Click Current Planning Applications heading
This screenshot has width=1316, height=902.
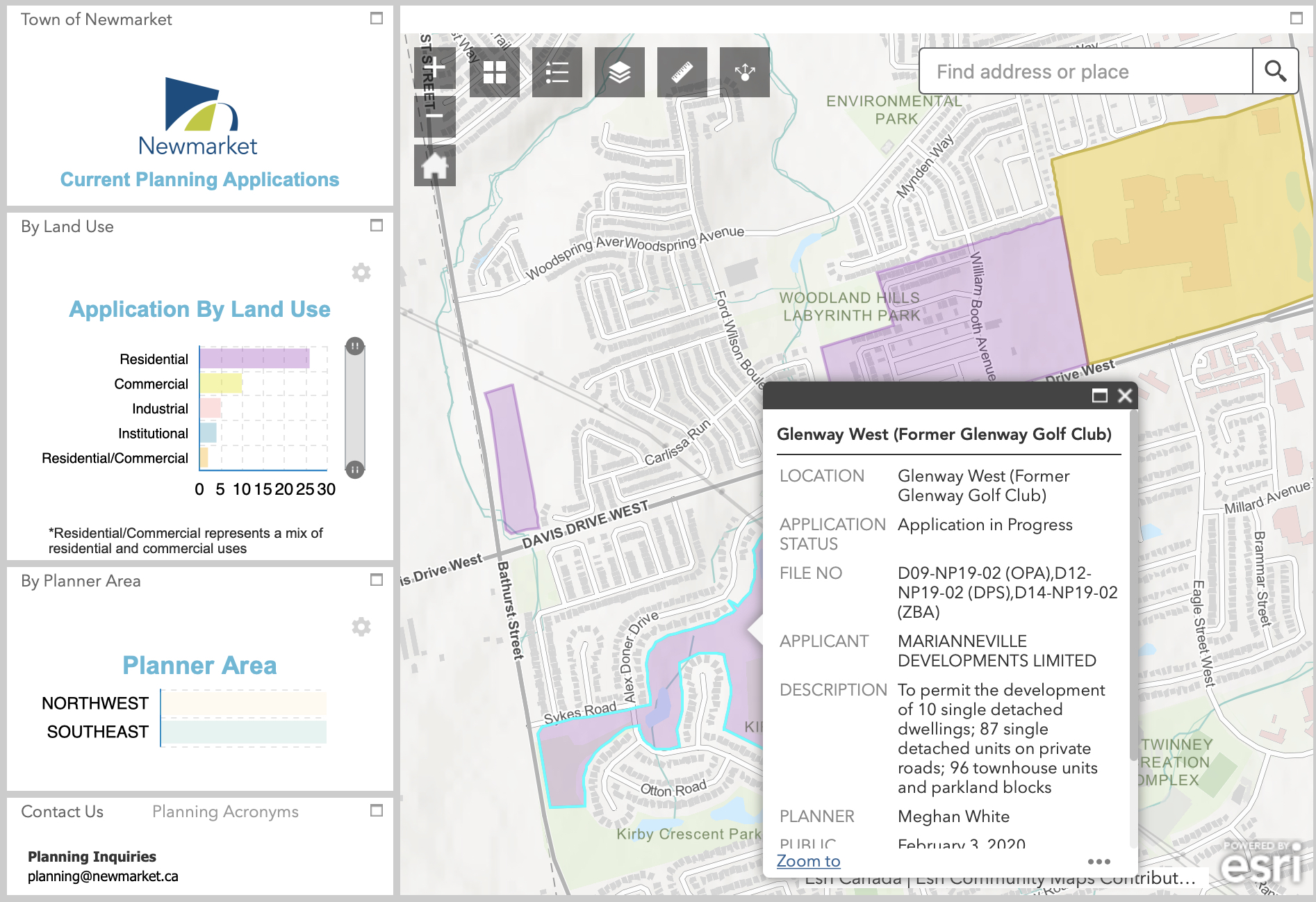click(x=199, y=179)
